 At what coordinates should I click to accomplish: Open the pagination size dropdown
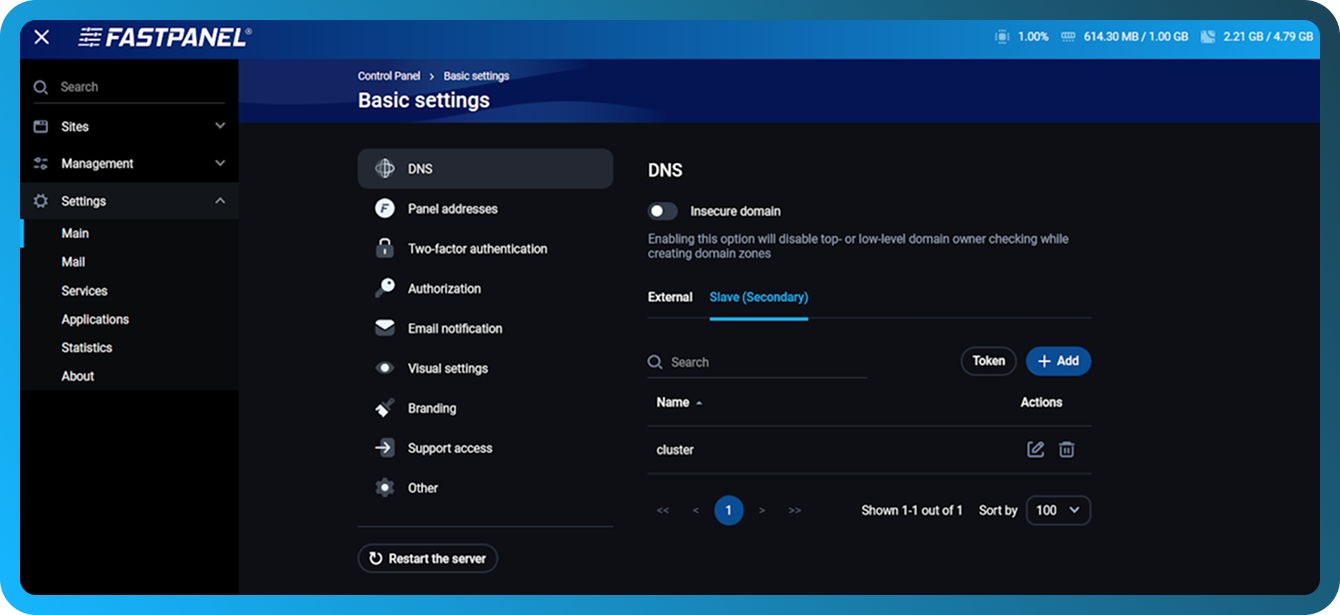tap(1058, 510)
